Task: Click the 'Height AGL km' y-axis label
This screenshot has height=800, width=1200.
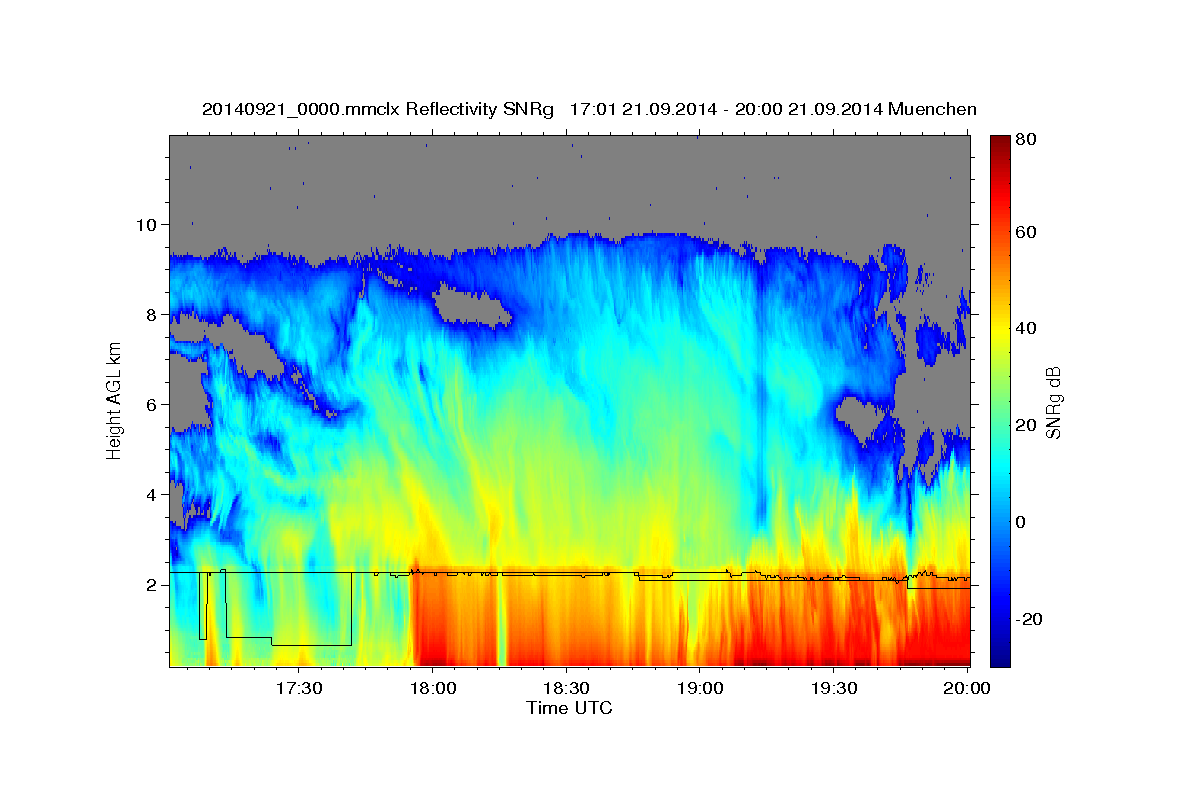Action: click(115, 401)
